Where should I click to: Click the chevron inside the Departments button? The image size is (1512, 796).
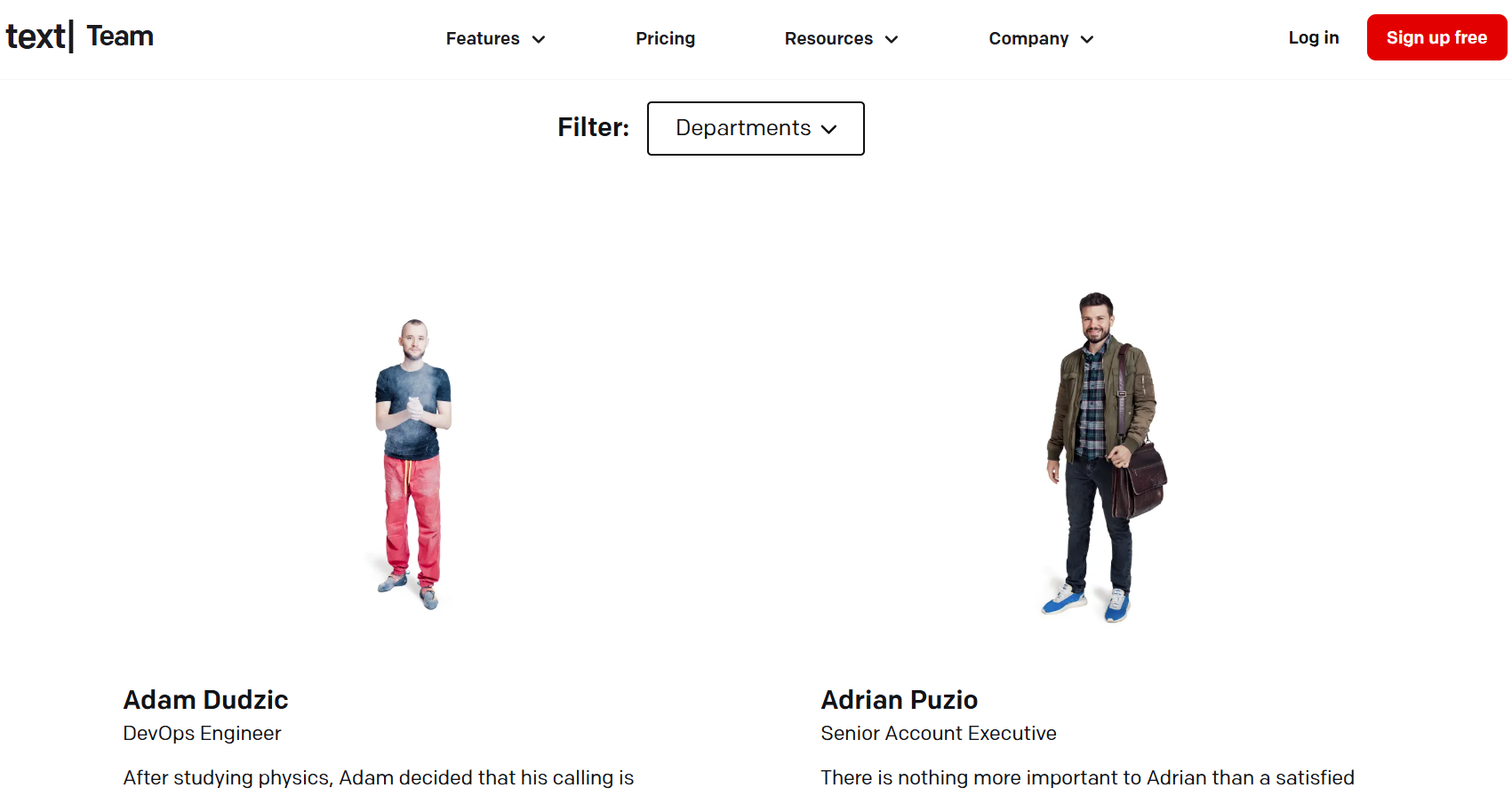[x=828, y=129]
